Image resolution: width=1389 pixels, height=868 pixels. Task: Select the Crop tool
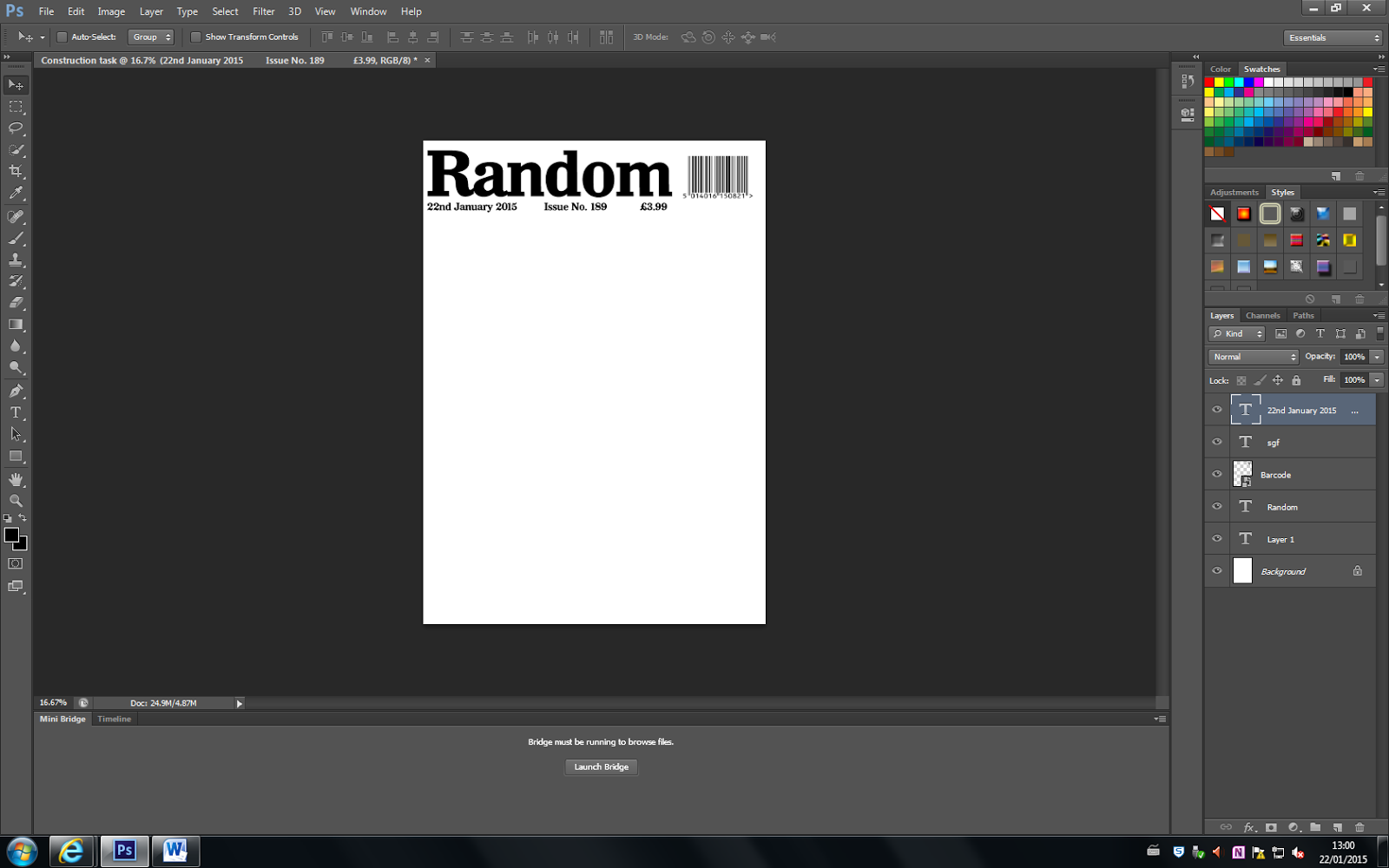click(16, 171)
